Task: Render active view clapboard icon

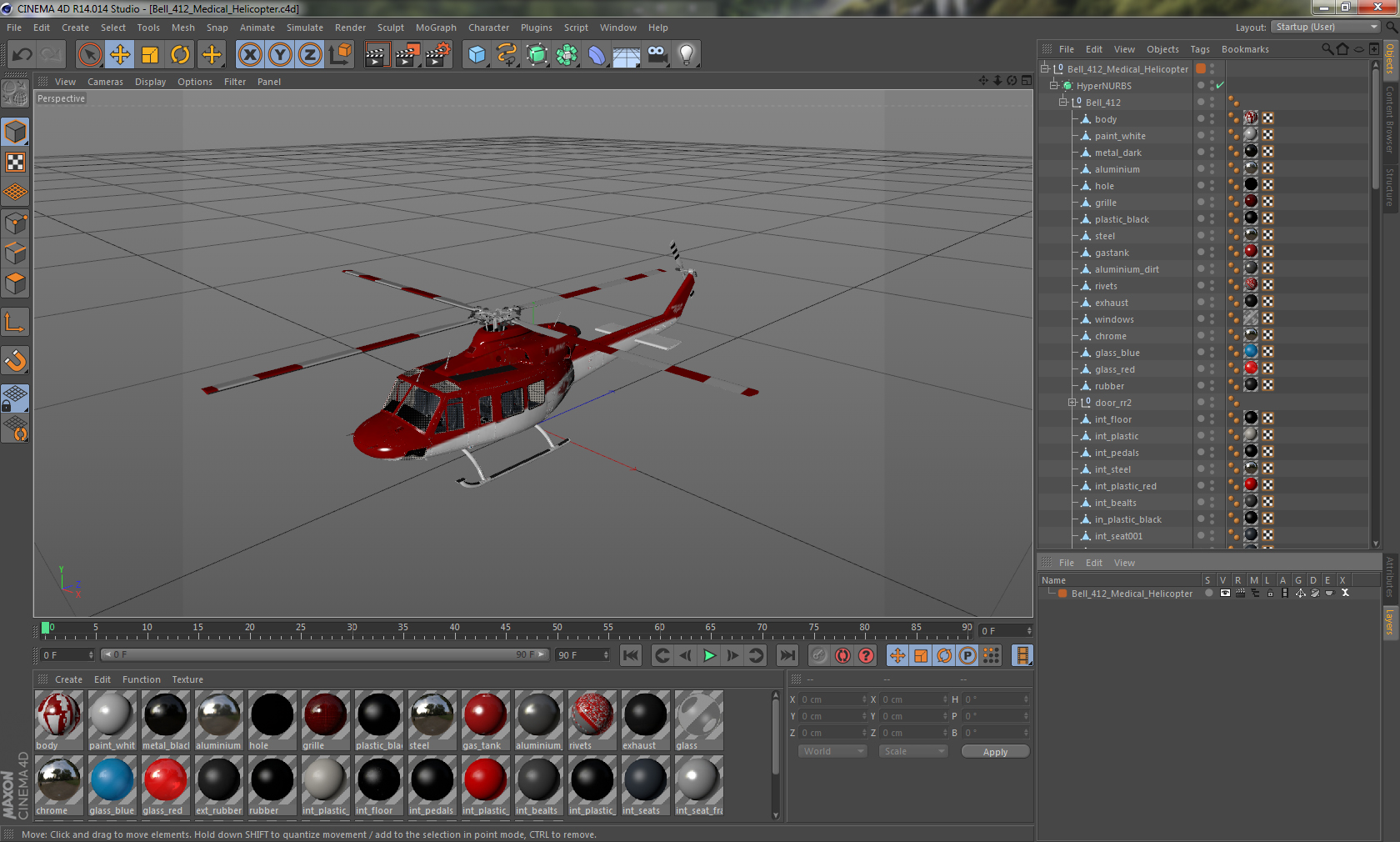Action: [x=377, y=55]
